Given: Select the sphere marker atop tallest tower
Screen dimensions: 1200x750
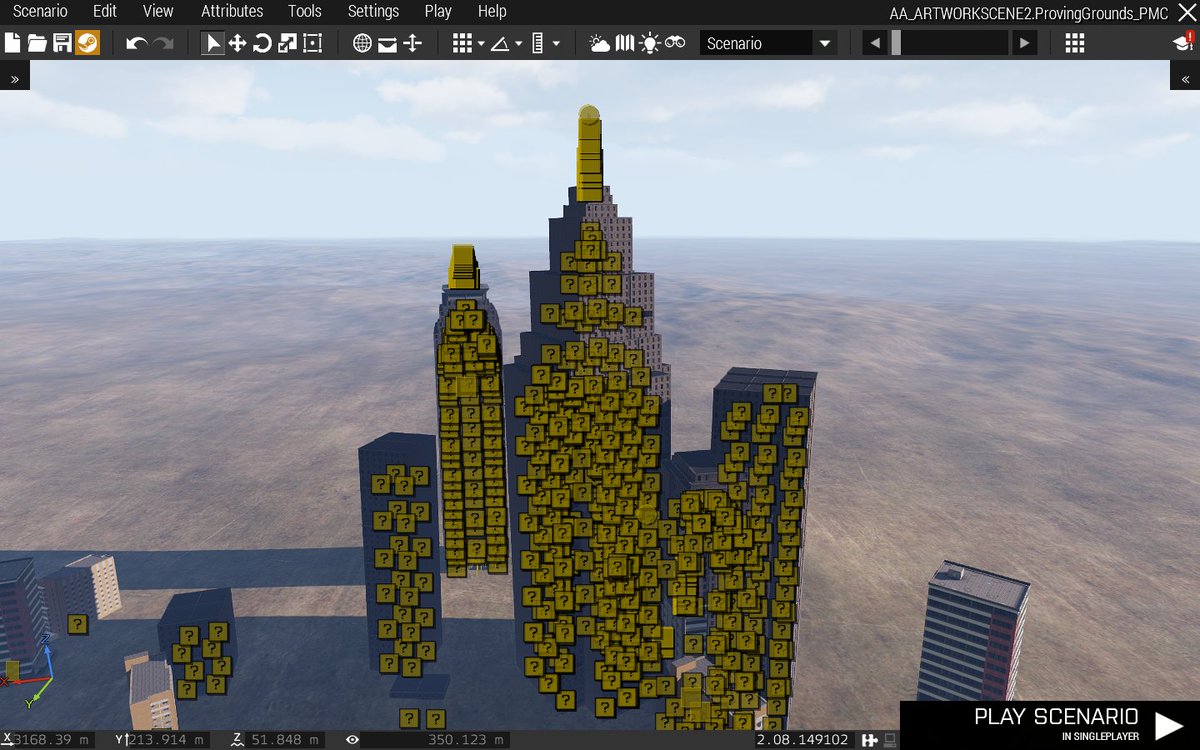Looking at the screenshot, I should tap(589, 115).
